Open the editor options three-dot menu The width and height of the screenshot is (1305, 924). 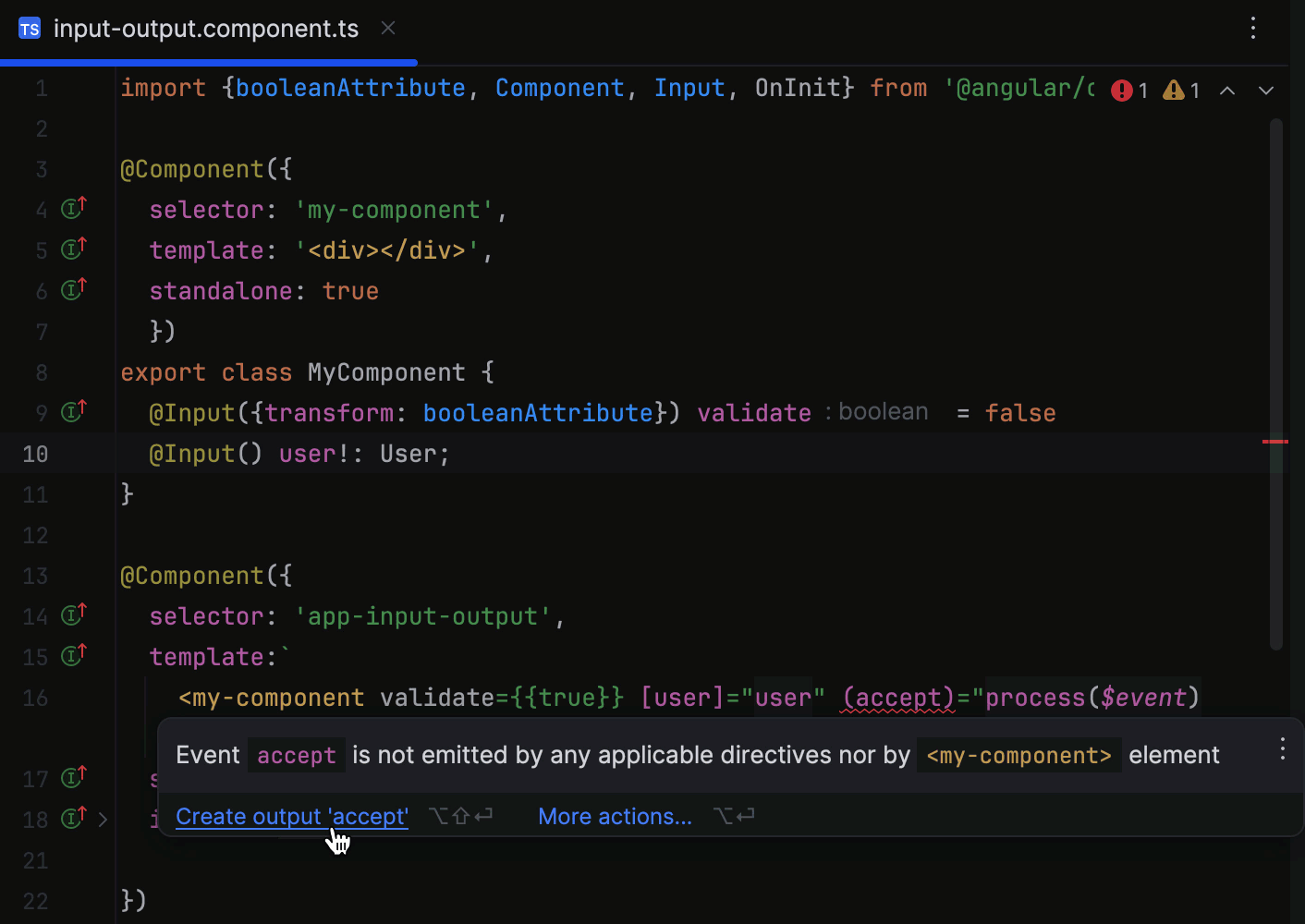tap(1252, 29)
